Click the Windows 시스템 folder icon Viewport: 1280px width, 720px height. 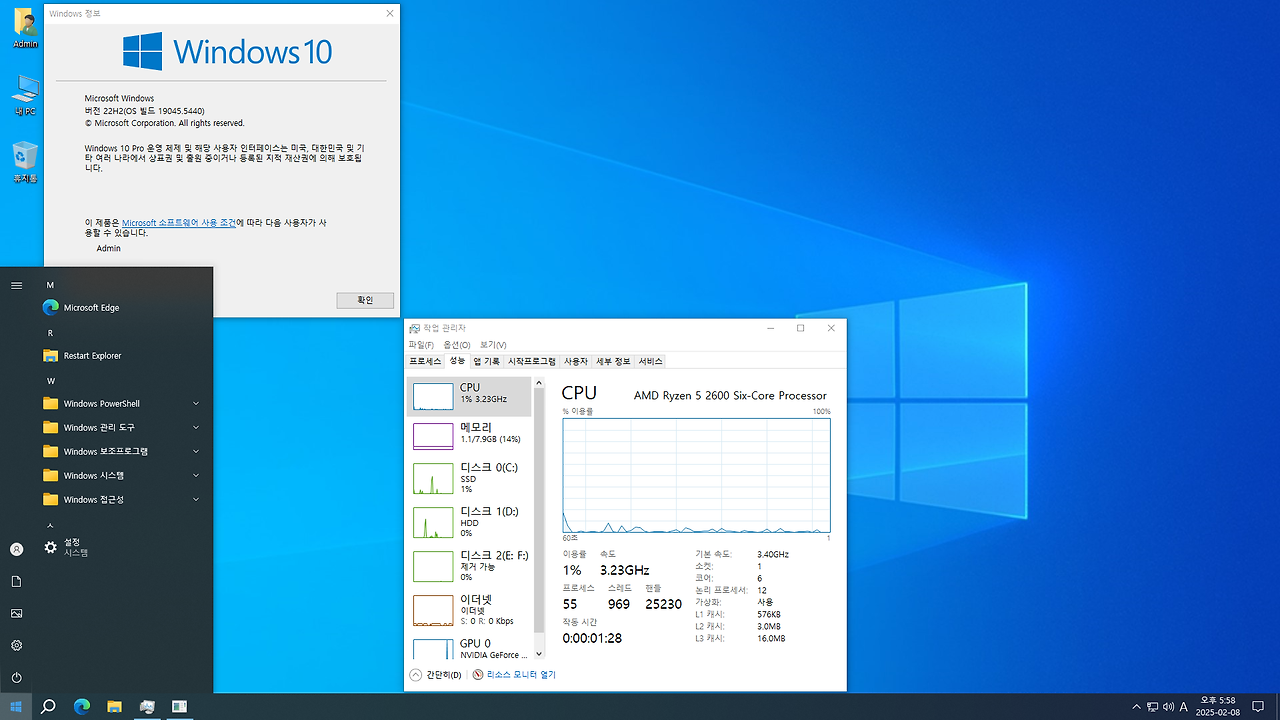(51, 476)
